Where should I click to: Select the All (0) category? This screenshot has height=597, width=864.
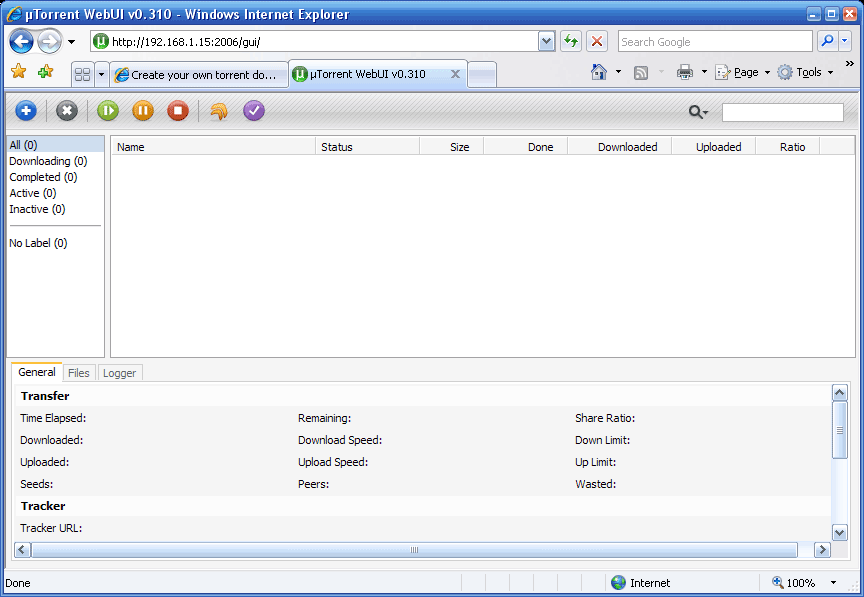tap(55, 144)
